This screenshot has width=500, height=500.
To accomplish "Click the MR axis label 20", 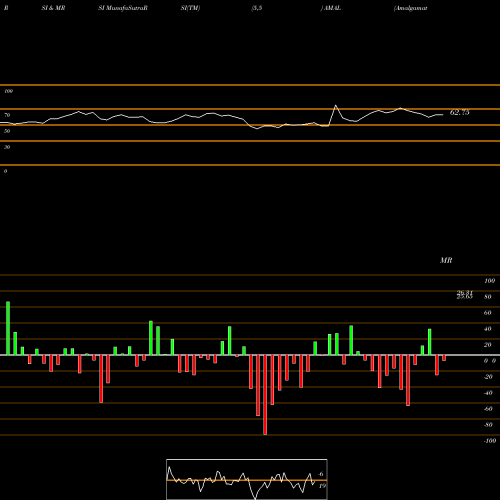I will [x=488, y=345].
